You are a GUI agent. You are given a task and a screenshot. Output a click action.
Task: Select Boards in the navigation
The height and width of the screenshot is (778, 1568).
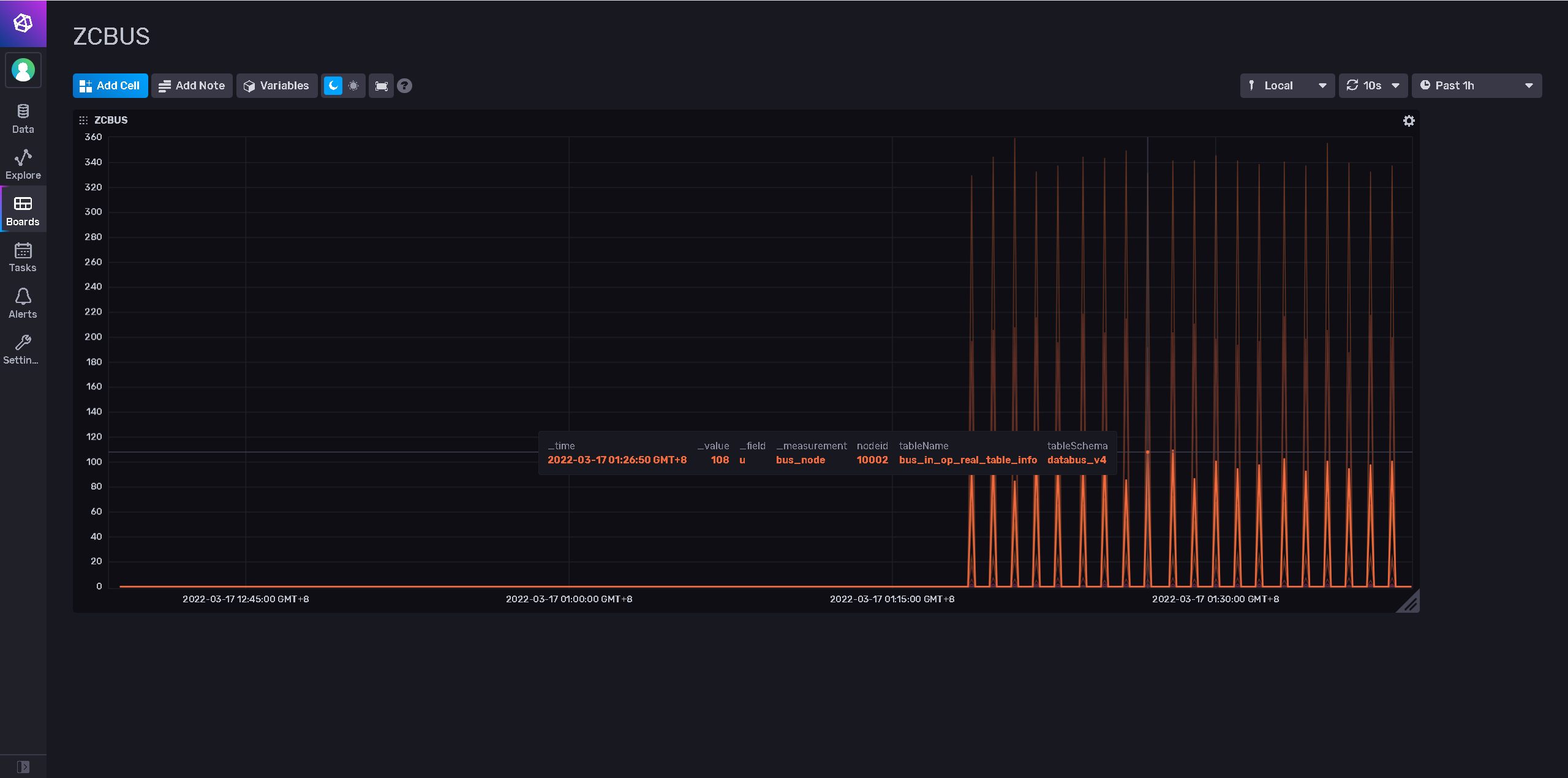(23, 211)
